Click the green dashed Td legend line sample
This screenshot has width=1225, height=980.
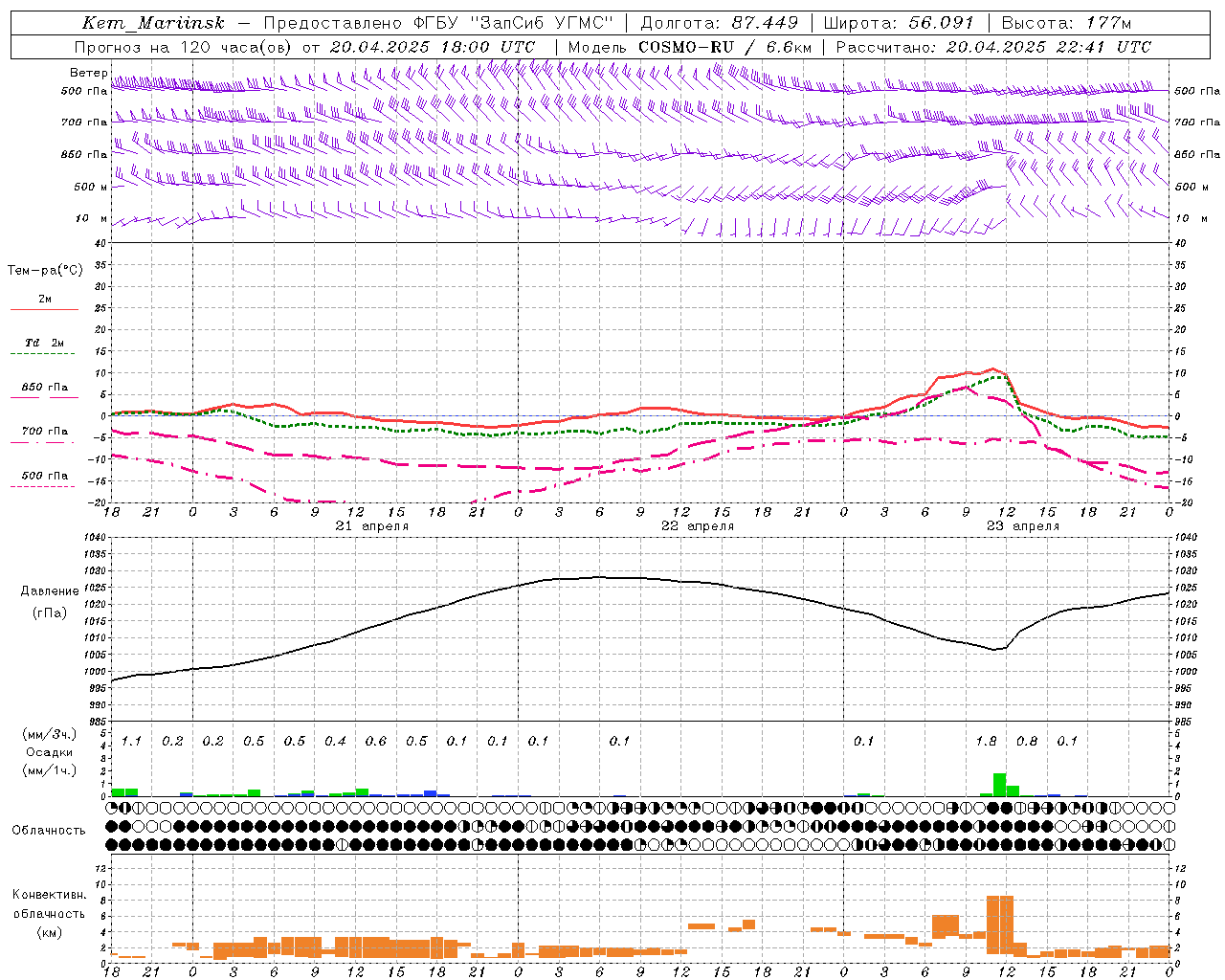[44, 354]
